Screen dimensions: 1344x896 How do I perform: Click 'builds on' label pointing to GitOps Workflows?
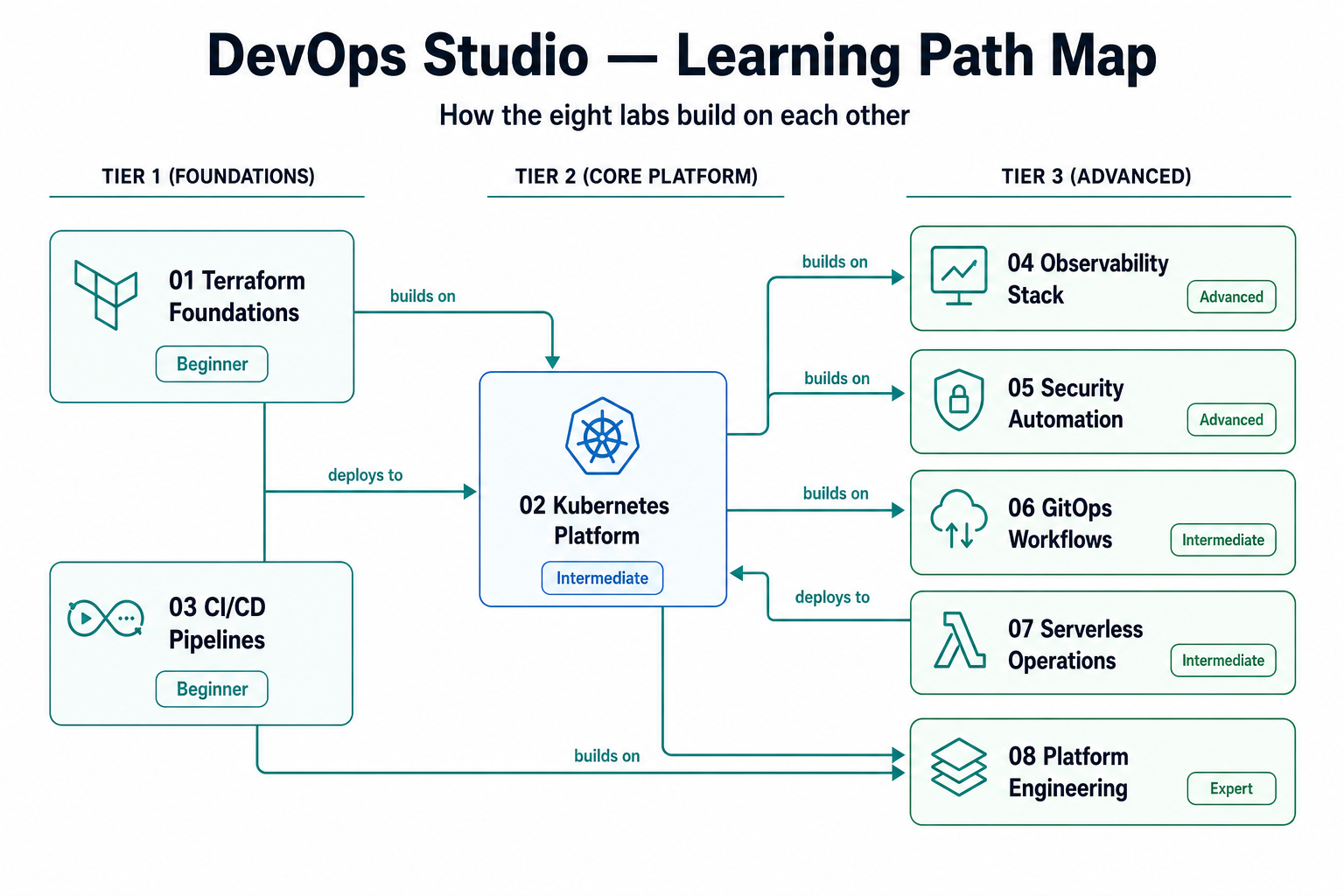point(836,493)
